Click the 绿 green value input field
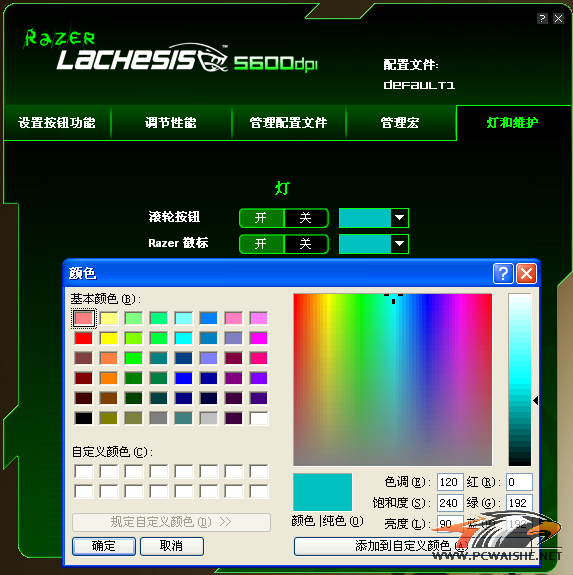 click(x=519, y=503)
